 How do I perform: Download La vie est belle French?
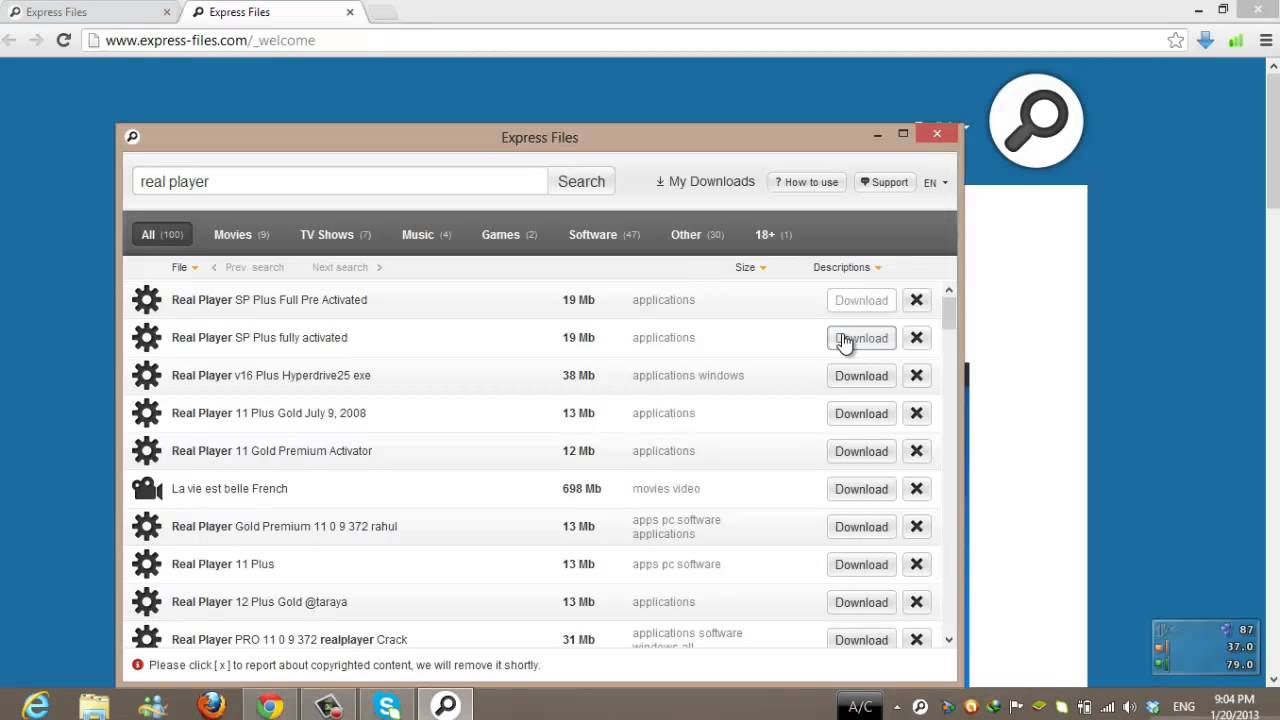tap(861, 489)
